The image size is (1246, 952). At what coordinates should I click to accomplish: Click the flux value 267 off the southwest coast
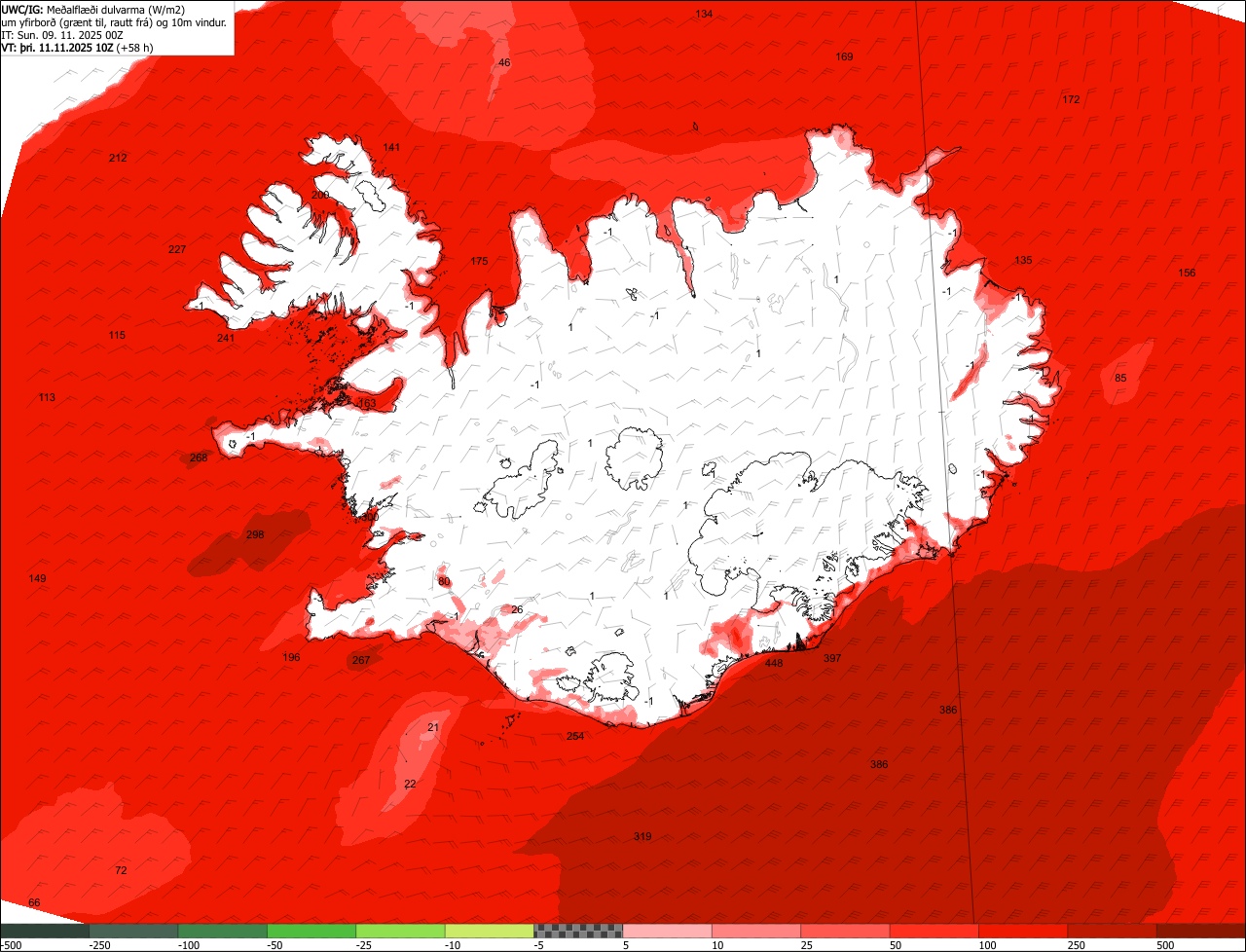click(361, 660)
